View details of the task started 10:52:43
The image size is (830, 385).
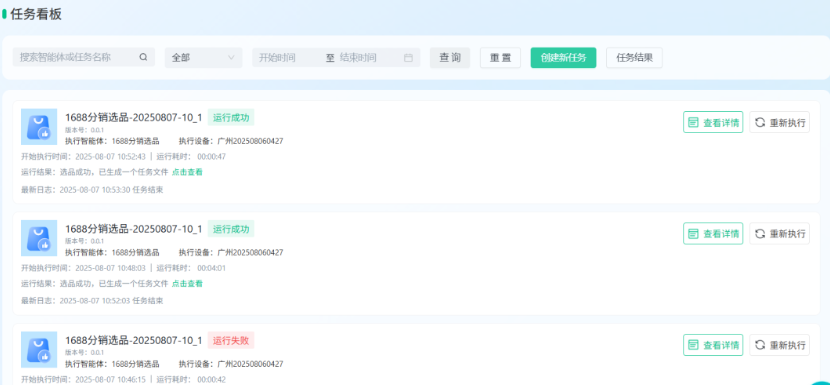pos(713,122)
